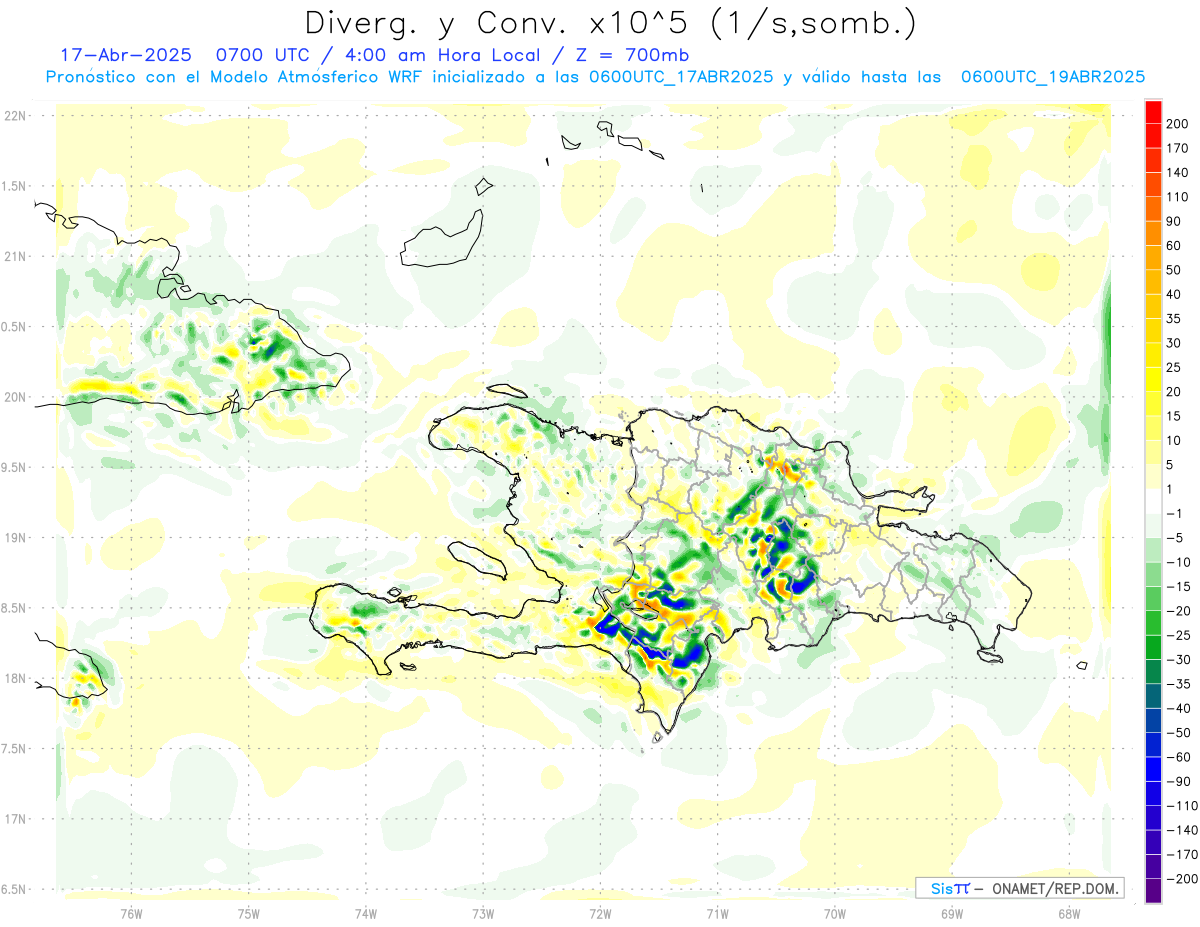Click the "0600UTC_17ABR2025" initialization timestamp
This screenshot has width=1200, height=927.
point(680,77)
